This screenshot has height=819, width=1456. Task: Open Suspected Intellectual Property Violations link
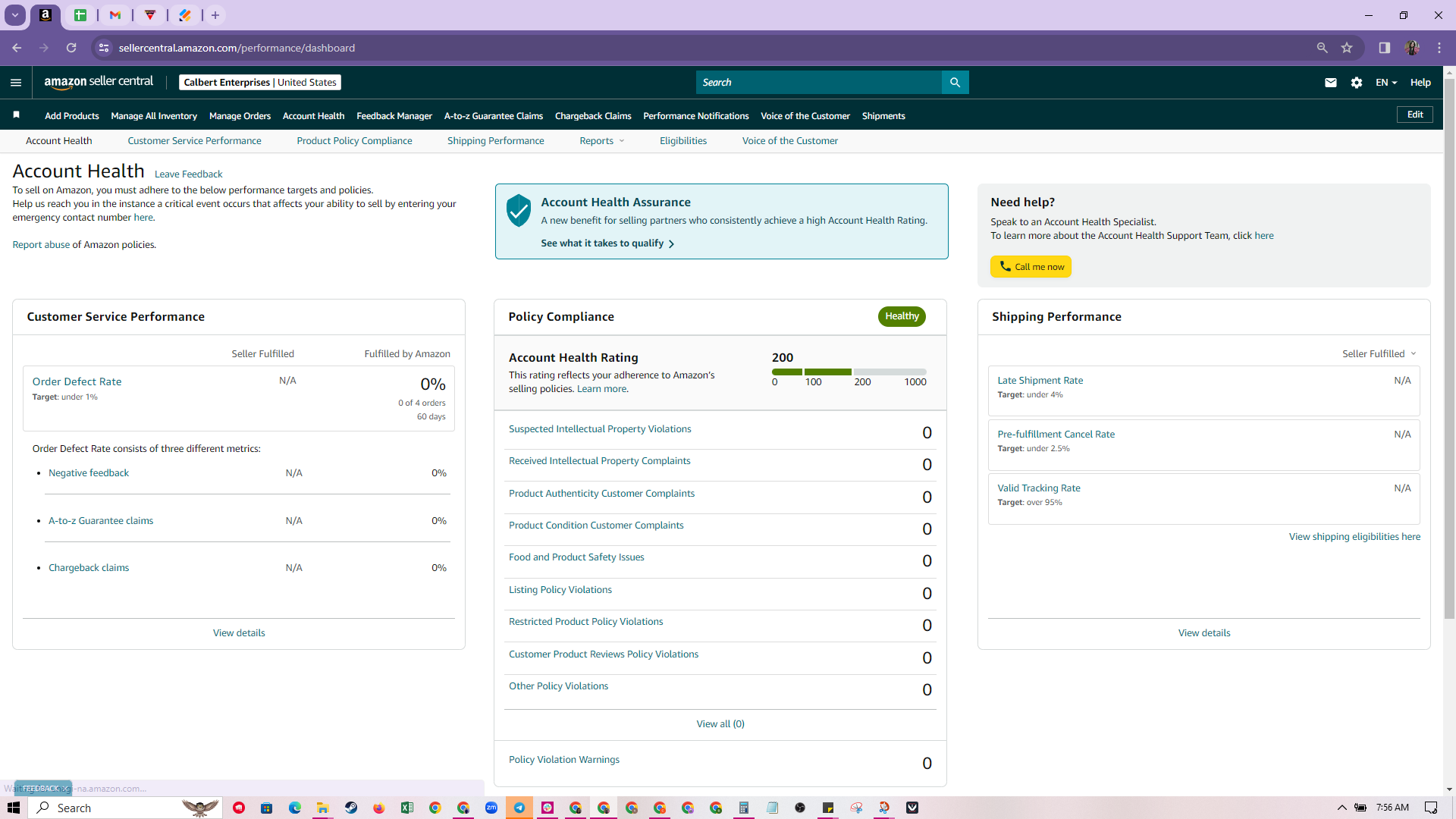600,429
